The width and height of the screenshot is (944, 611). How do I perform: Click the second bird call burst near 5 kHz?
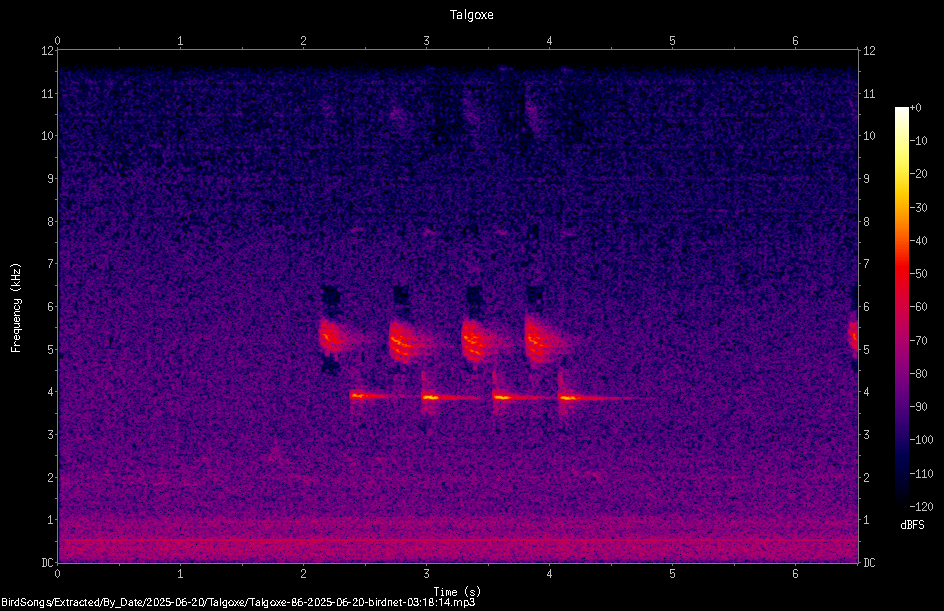400,342
